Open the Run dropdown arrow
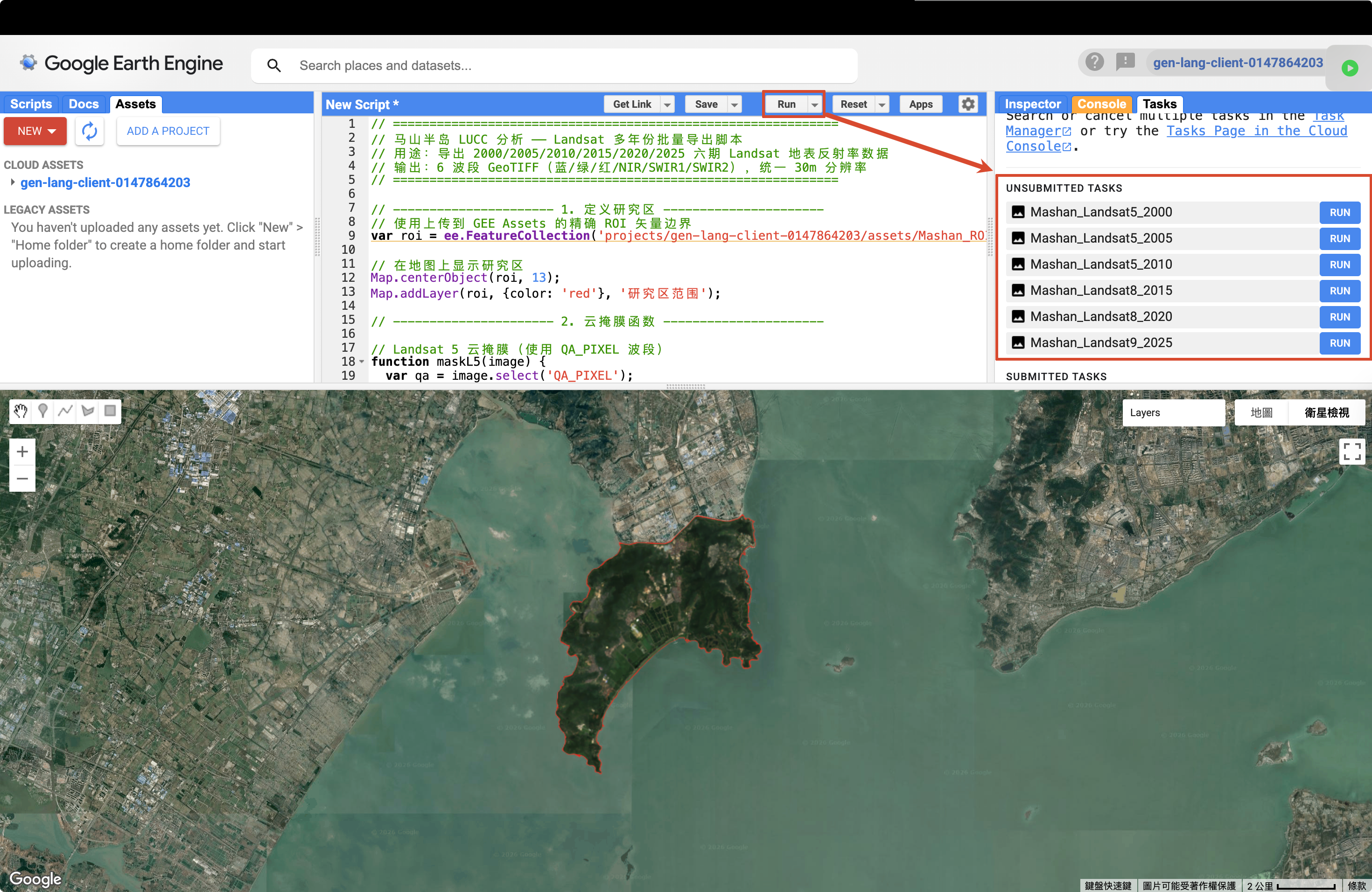Viewport: 1372px width, 892px height. coord(814,105)
